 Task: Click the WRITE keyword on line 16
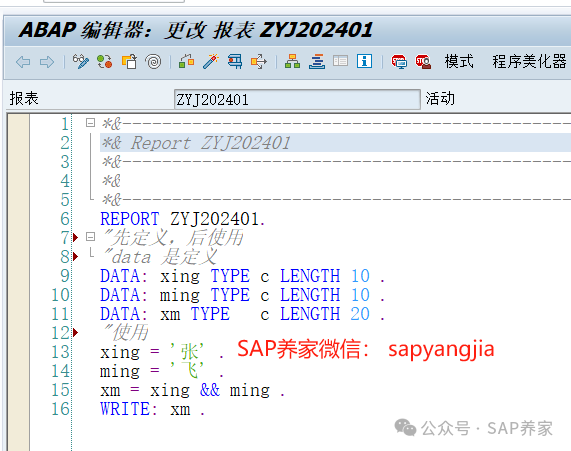click(125, 409)
